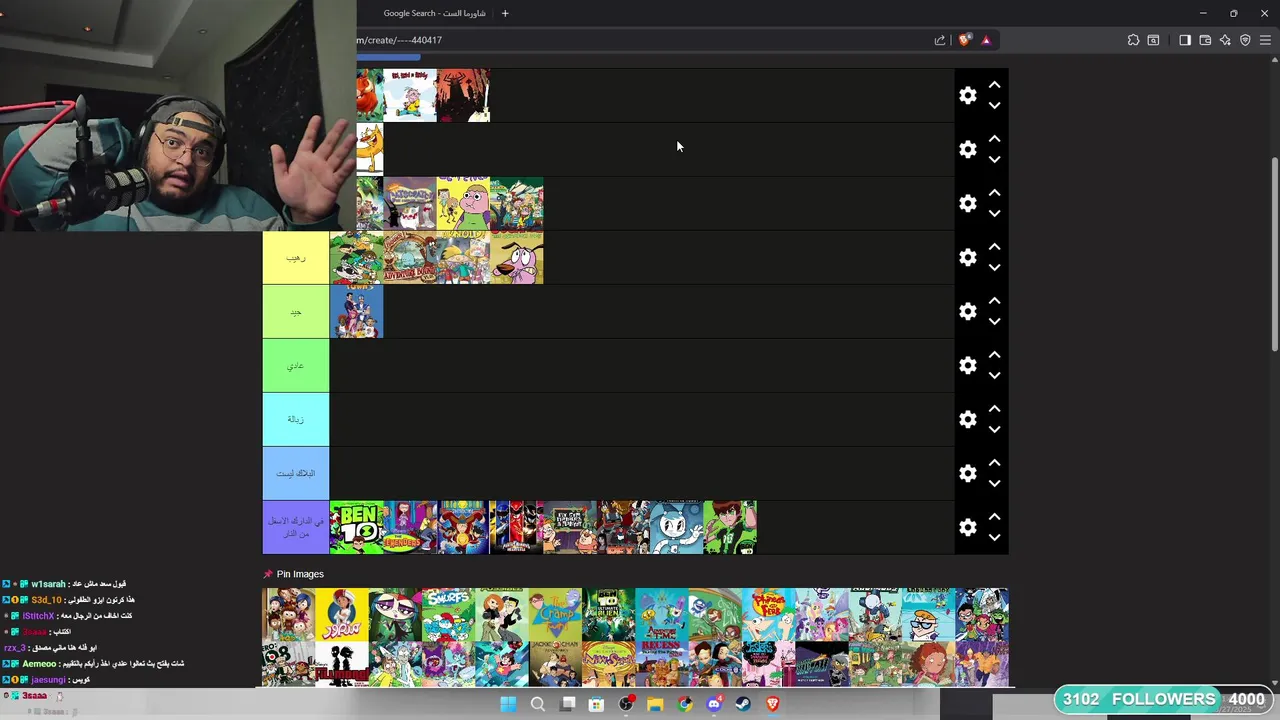Click the tab search icon in the toolbar
1280x720 pixels.
(1153, 40)
